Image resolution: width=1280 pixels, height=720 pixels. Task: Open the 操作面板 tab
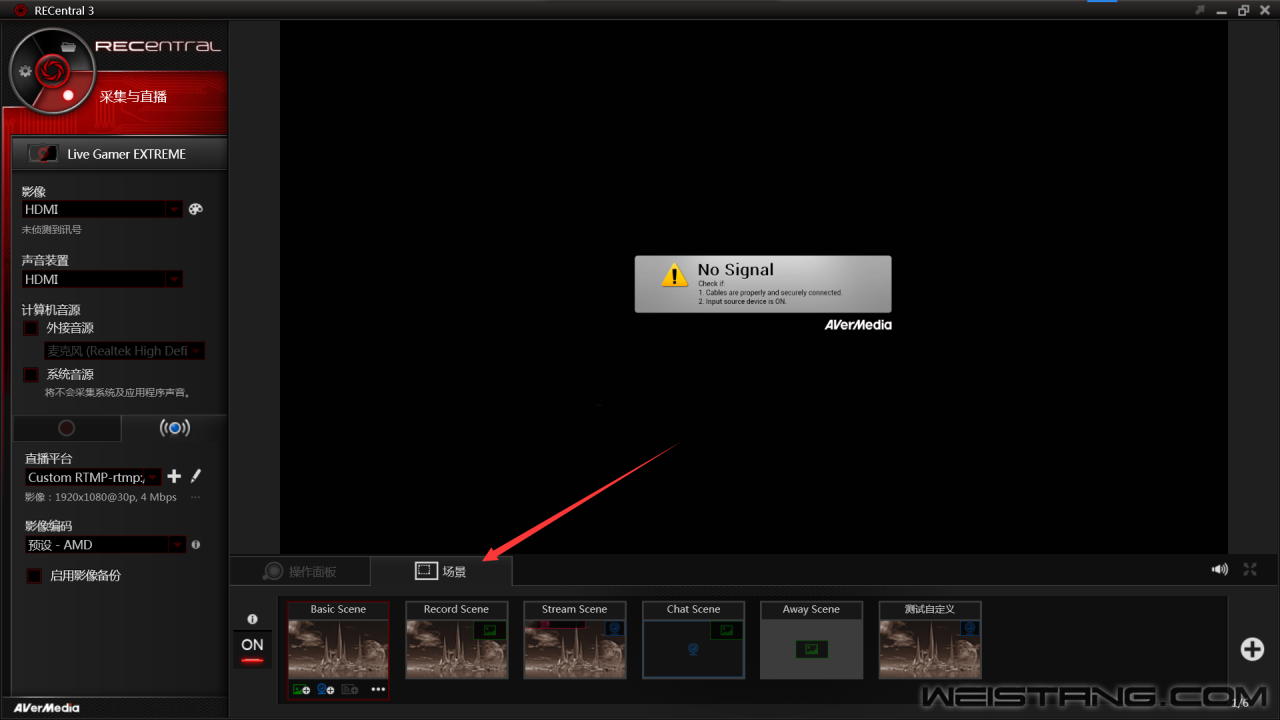(300, 571)
